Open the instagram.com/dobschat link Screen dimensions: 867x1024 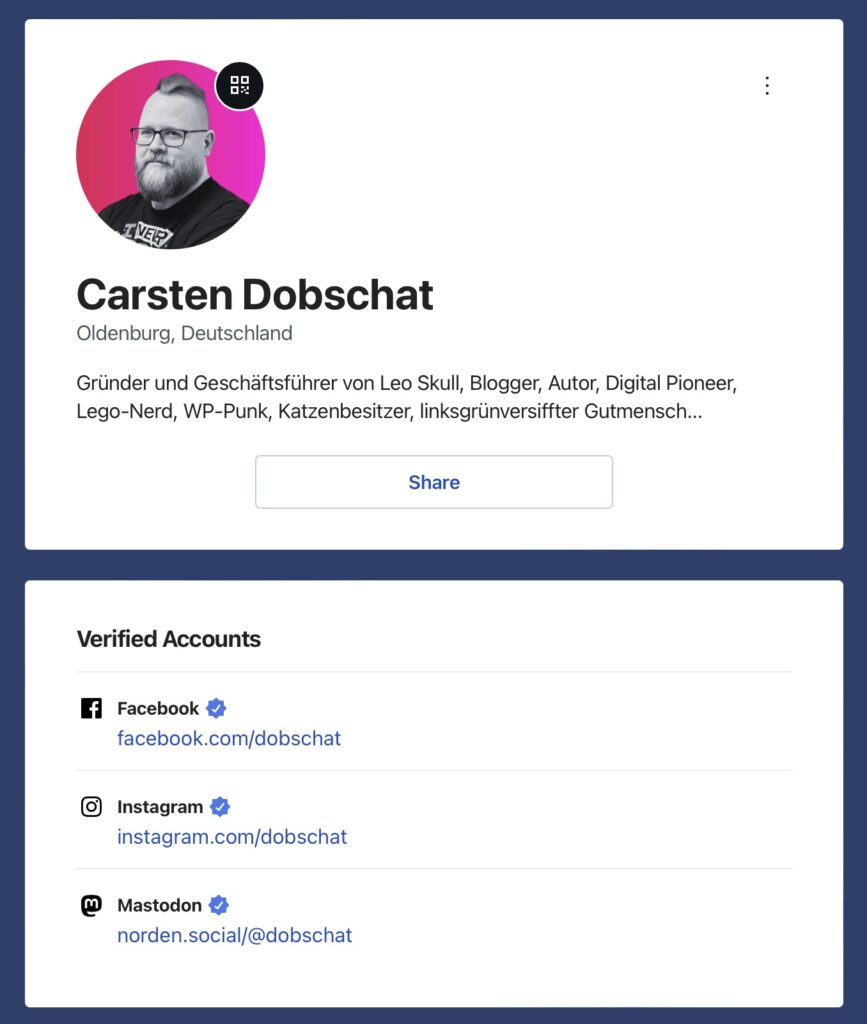click(232, 837)
